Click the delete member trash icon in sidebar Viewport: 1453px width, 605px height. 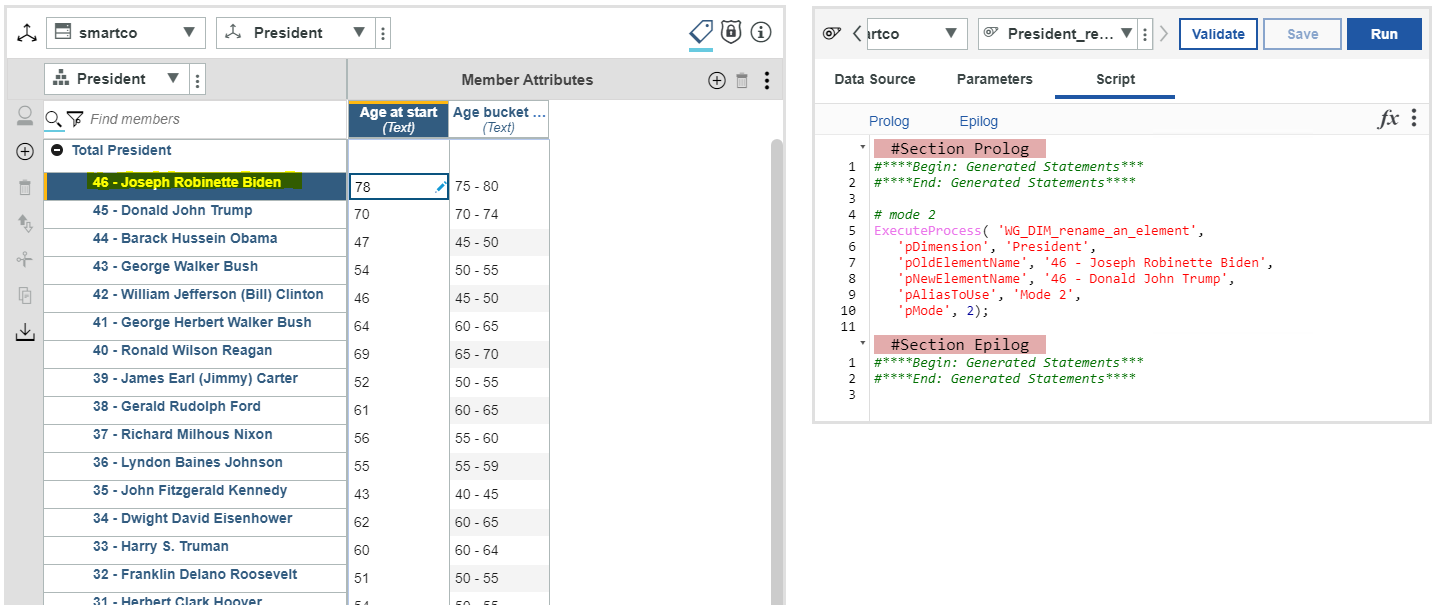pyautogui.click(x=25, y=188)
